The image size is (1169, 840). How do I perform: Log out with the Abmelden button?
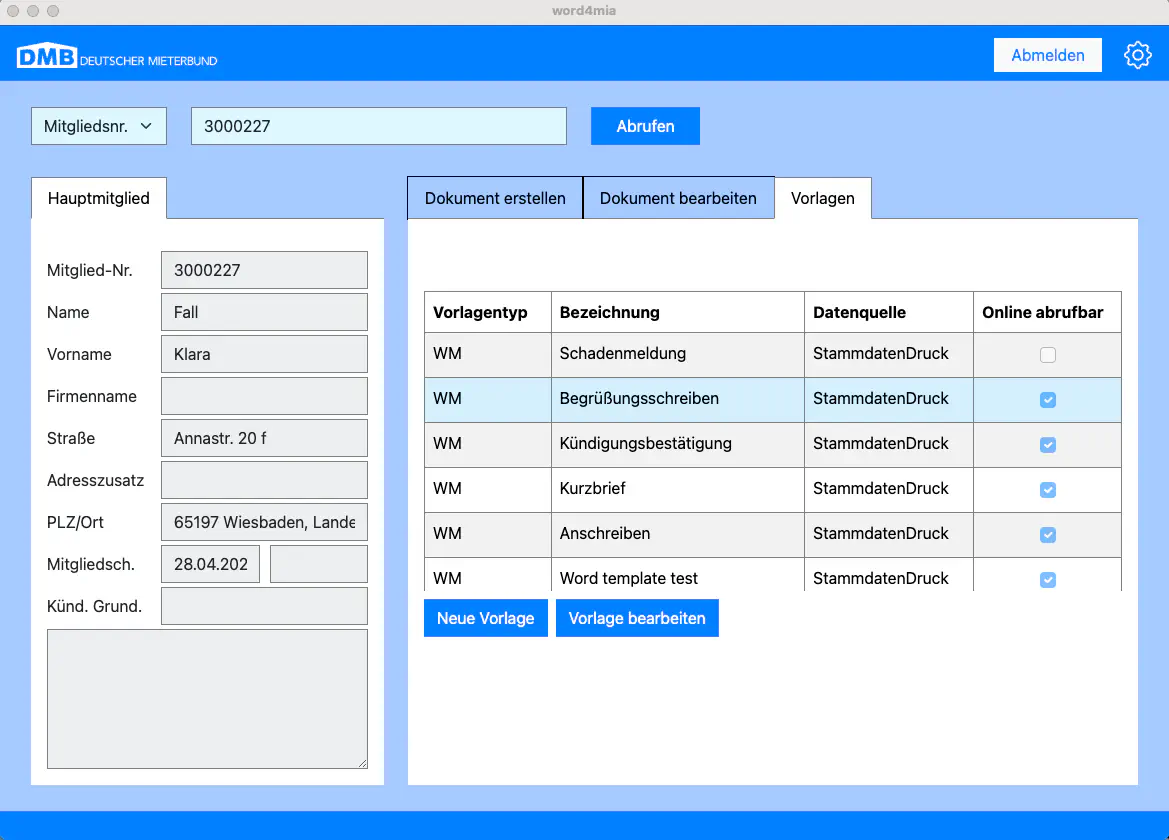click(x=1047, y=55)
